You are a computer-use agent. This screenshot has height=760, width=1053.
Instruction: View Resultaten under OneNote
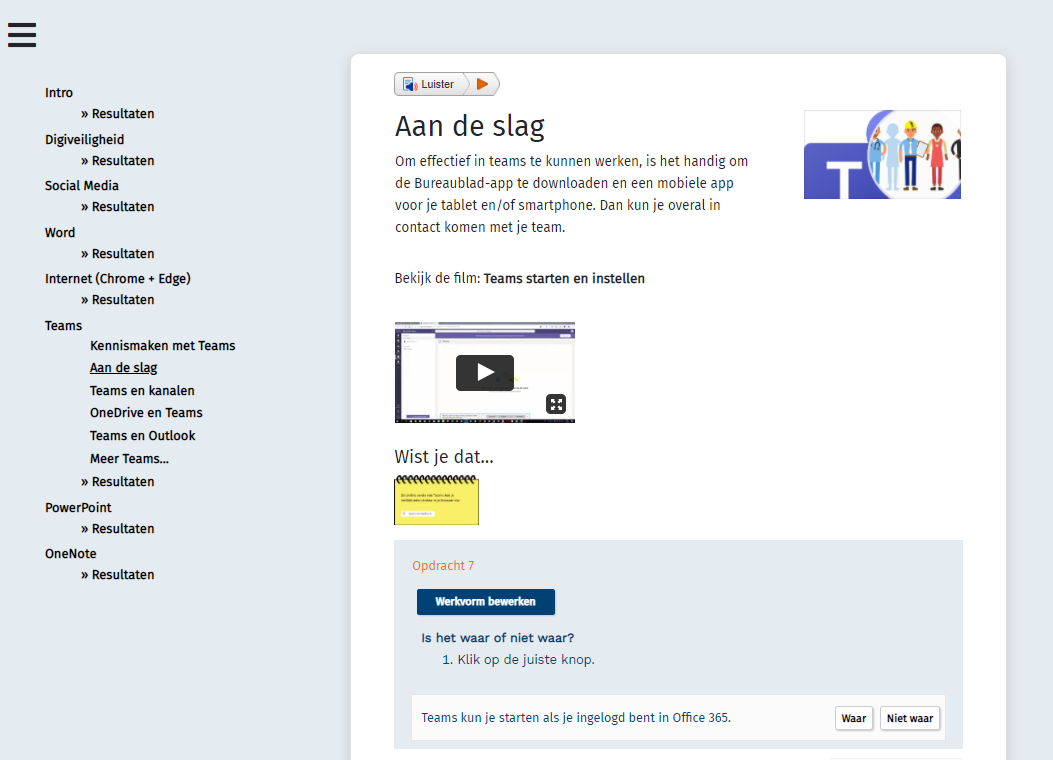(x=122, y=575)
